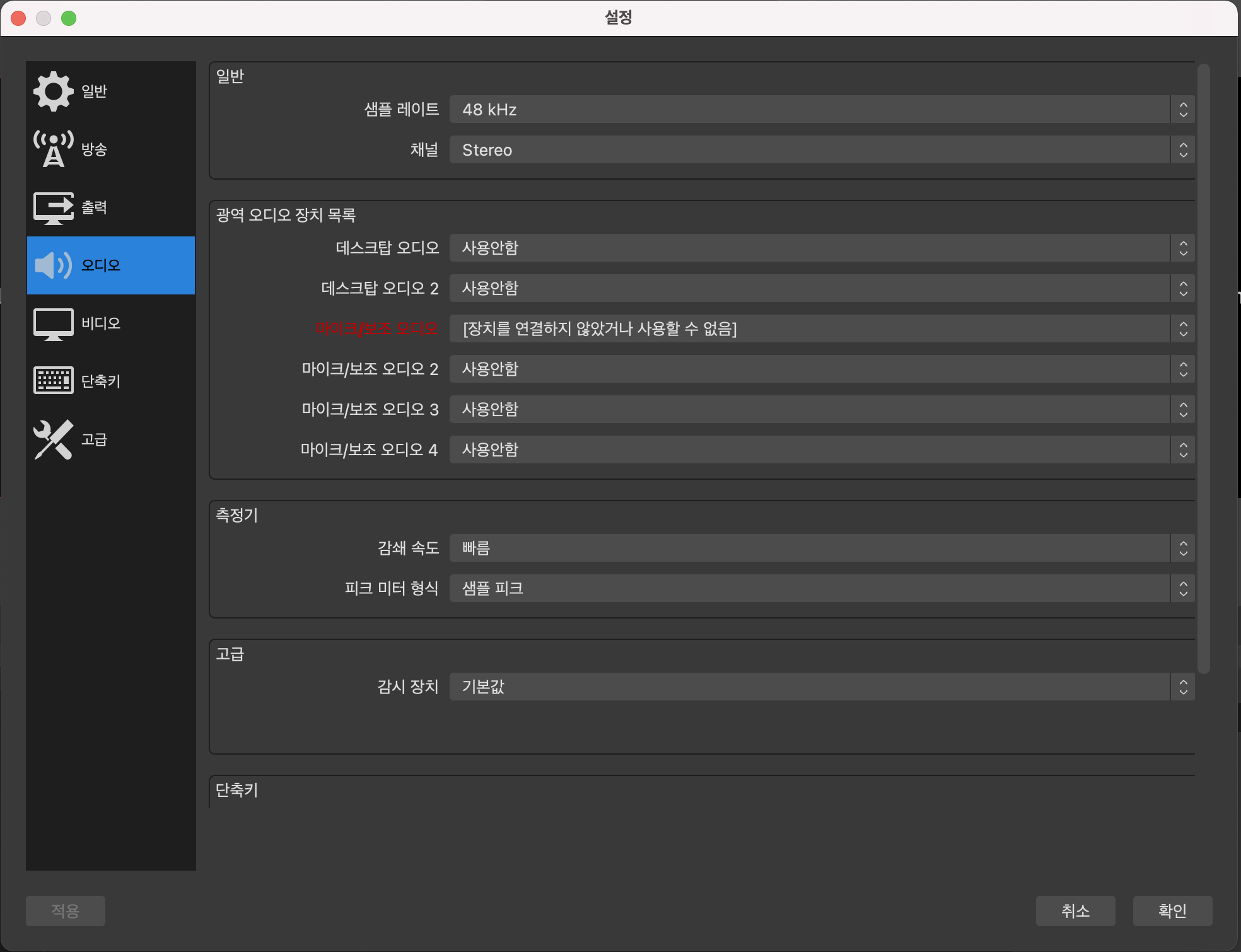
Task: Click the 광역 오디오 장치 목록 heading
Action: coord(286,215)
